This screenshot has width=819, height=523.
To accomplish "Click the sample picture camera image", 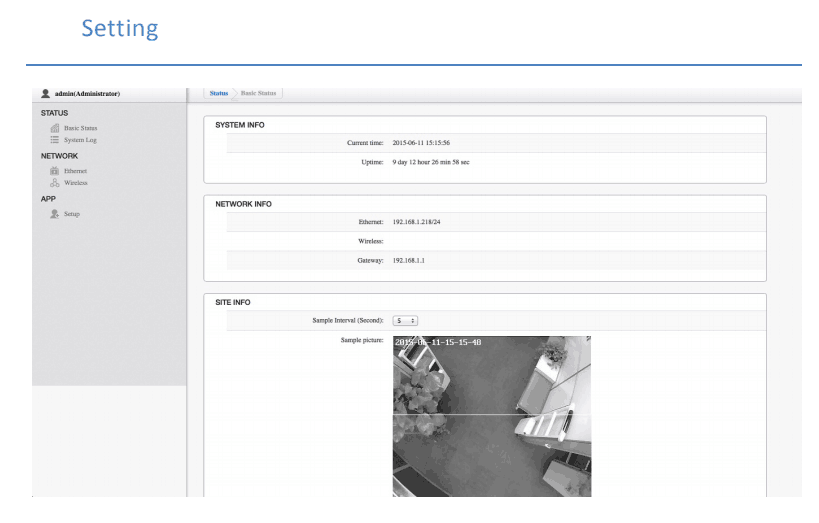I will (x=492, y=416).
